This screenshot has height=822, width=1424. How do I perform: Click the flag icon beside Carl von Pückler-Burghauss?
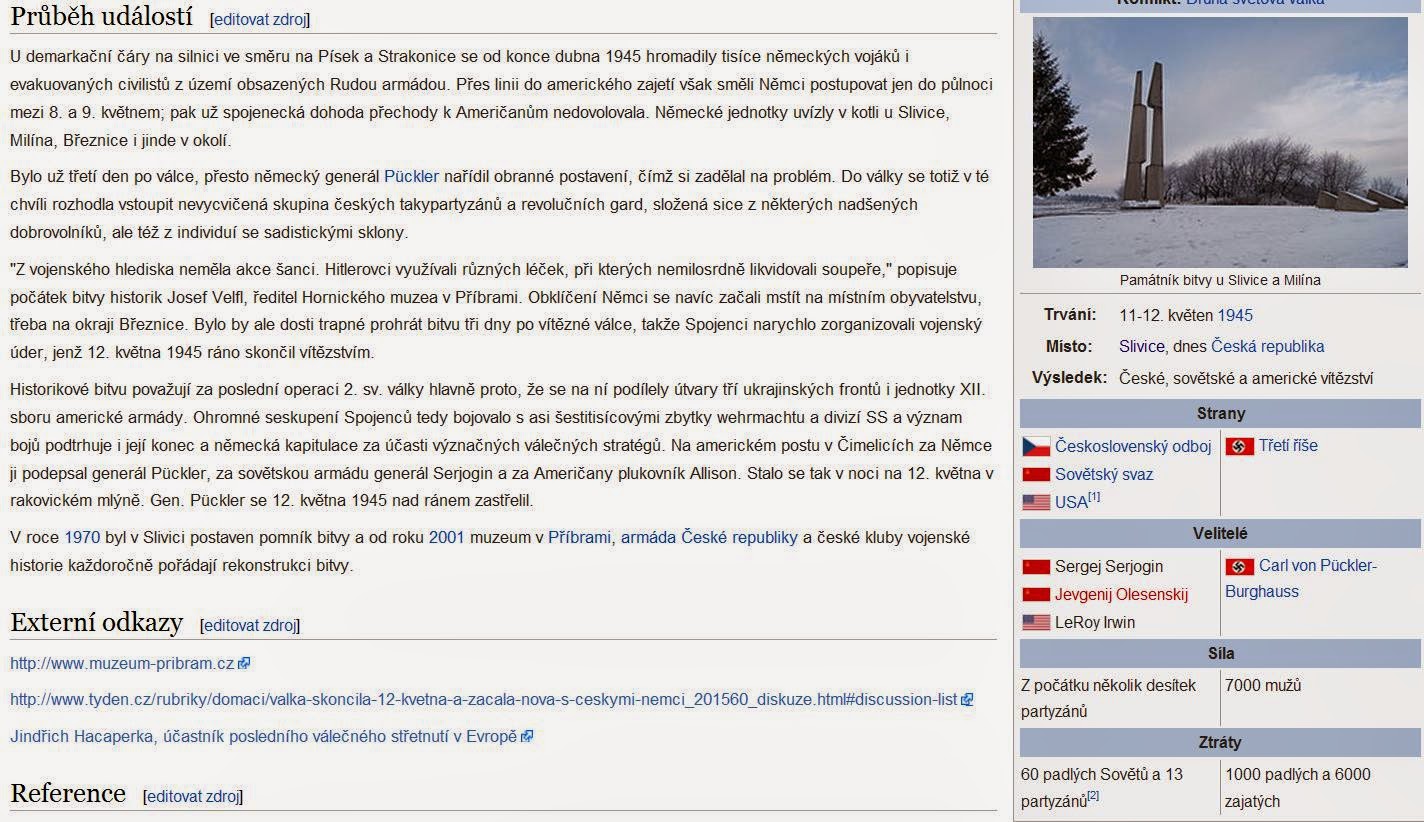point(1240,567)
